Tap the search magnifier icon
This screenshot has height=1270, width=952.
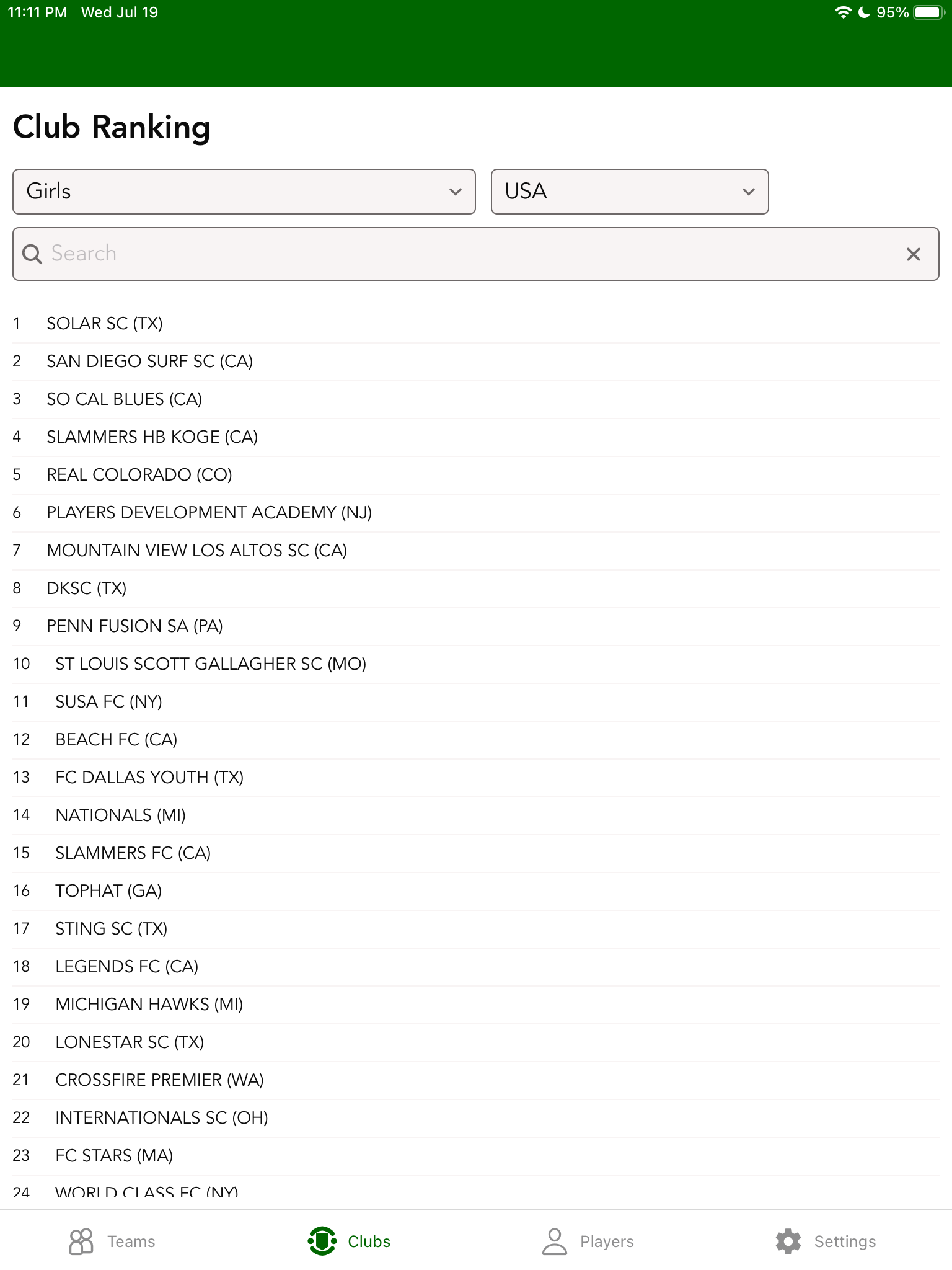32,254
